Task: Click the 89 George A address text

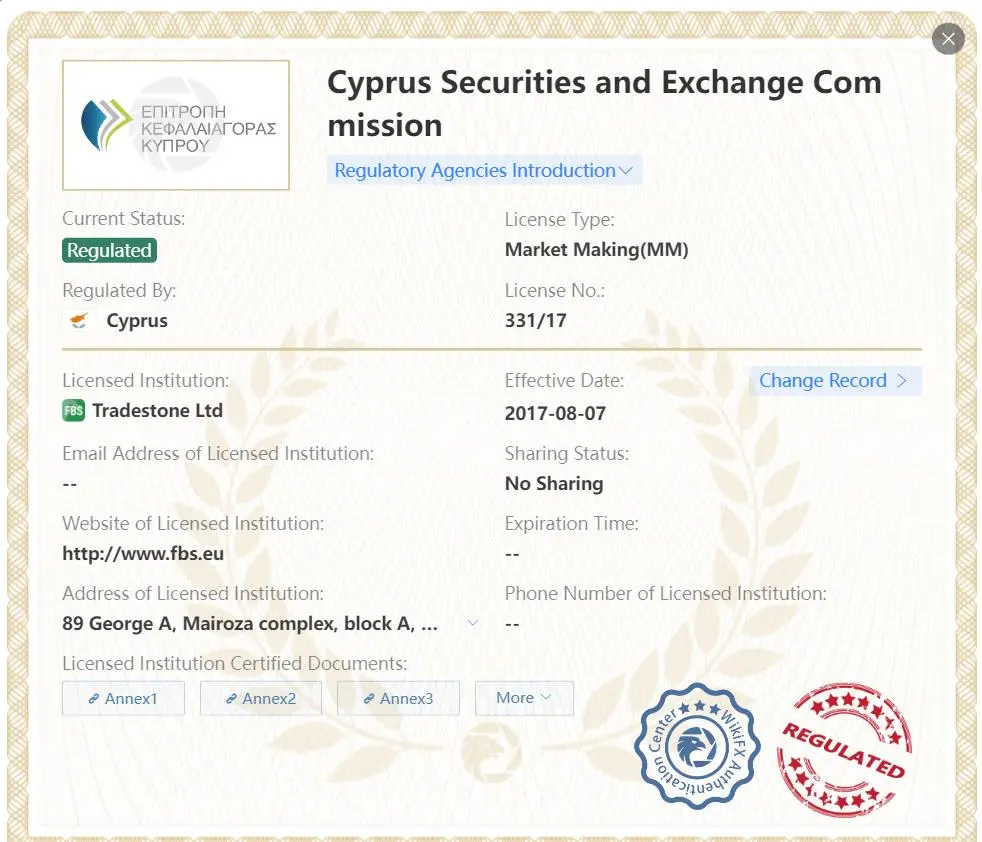Action: pyautogui.click(x=250, y=623)
